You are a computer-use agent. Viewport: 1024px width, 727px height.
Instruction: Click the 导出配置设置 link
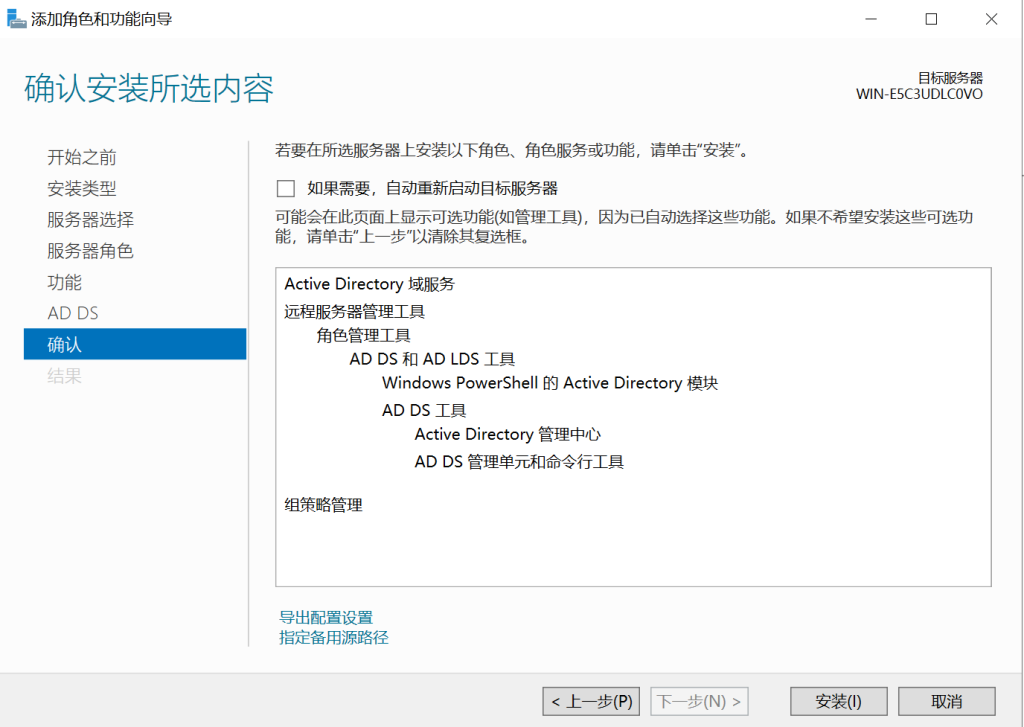pos(326,617)
